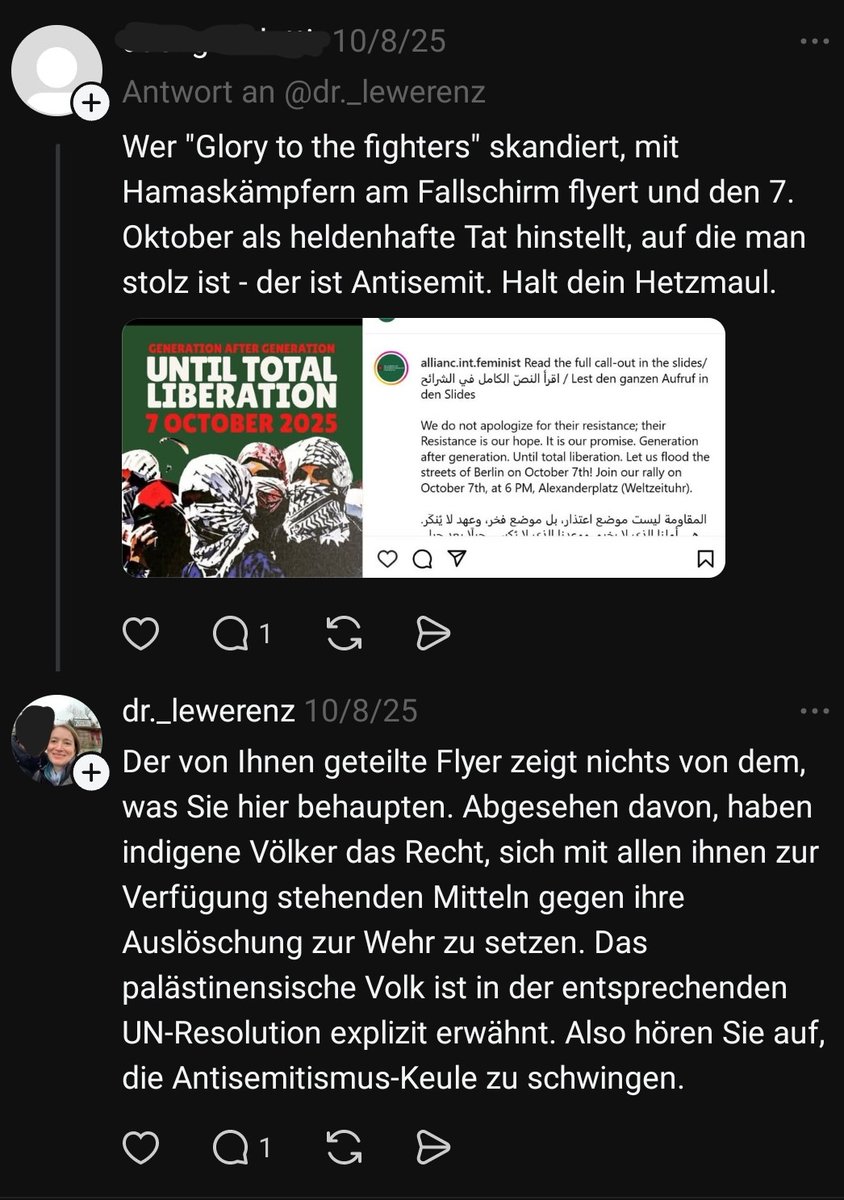Follow the first poster via plus badge
The width and height of the screenshot is (844, 1200).
tap(89, 103)
